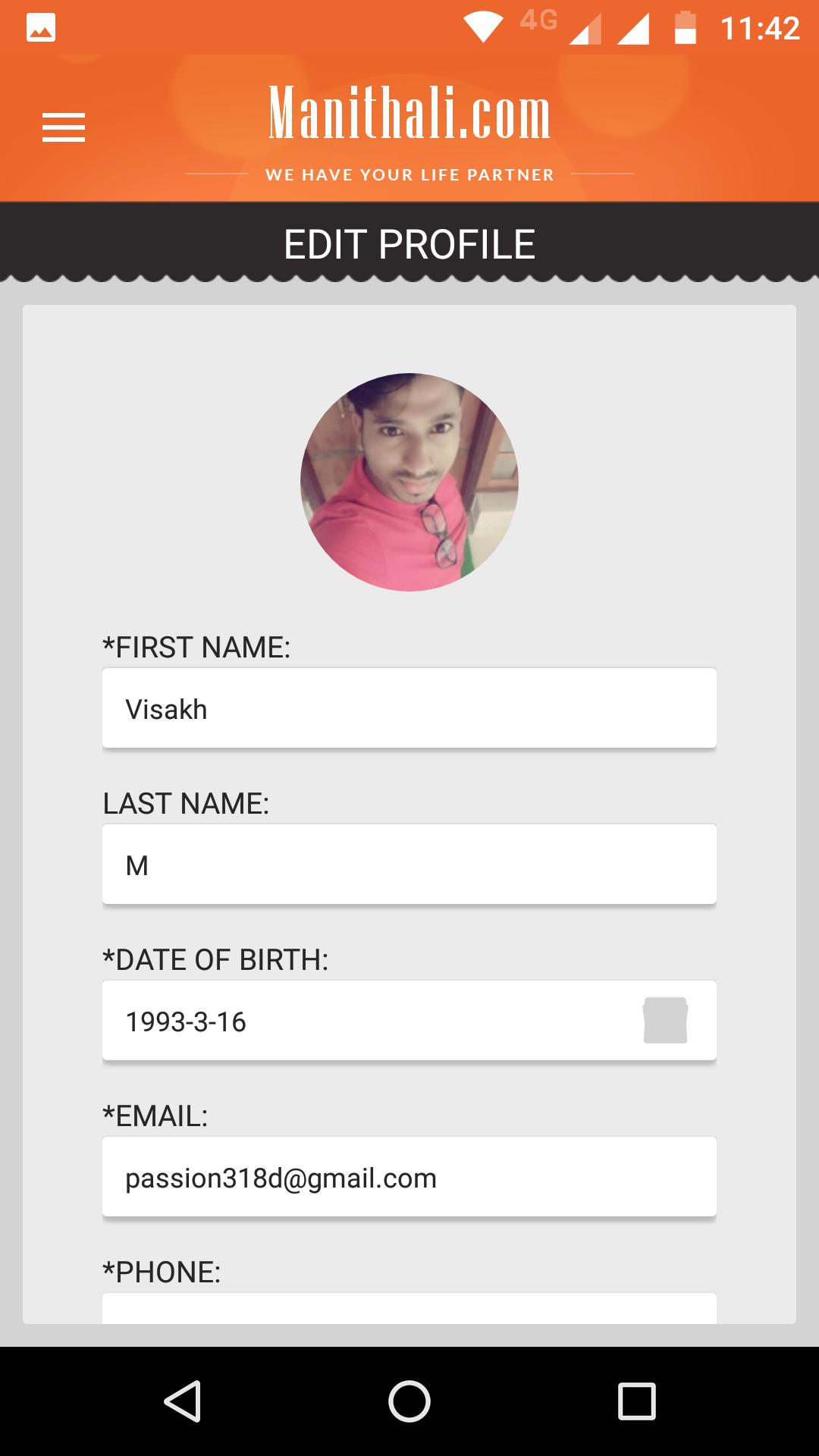Viewport: 819px width, 1456px height.
Task: Open the hamburger navigation menu
Action: coord(64,127)
